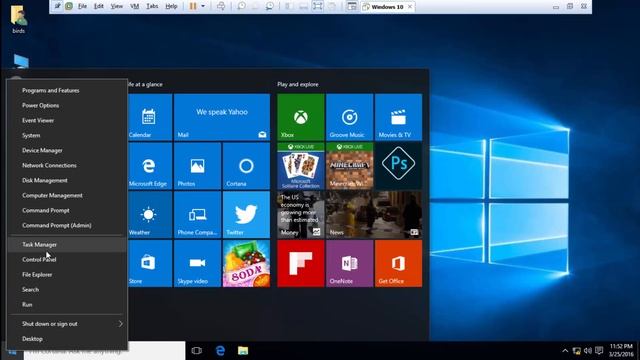Open the VMware View menu

coord(117,6)
